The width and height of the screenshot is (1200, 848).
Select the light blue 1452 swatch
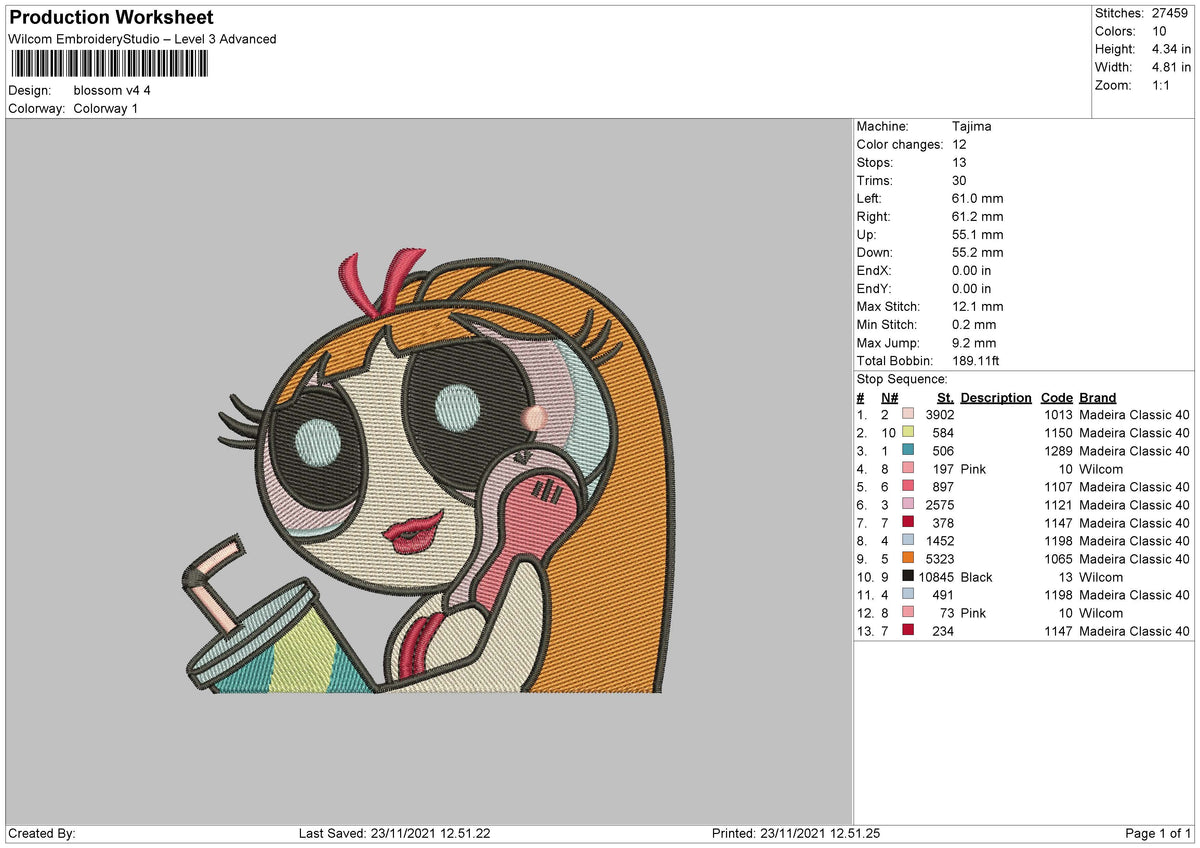click(x=908, y=541)
